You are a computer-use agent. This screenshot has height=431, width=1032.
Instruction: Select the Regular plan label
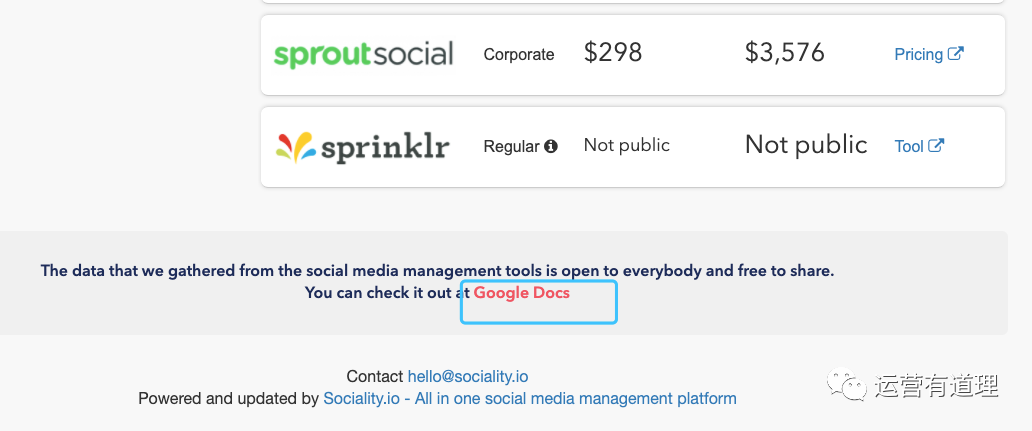pos(512,146)
